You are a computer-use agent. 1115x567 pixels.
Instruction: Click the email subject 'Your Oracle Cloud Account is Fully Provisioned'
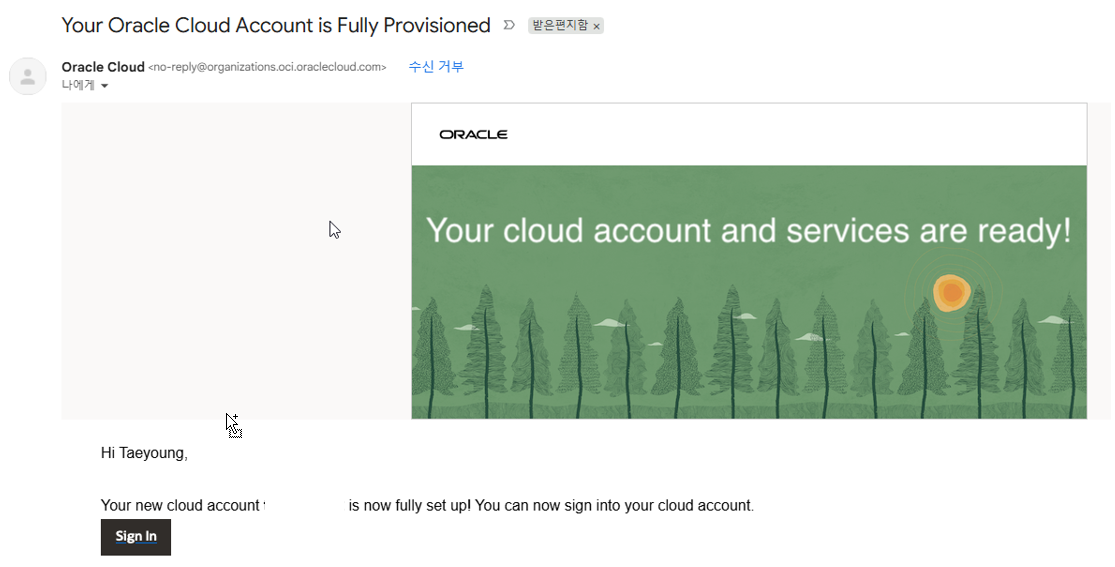[276, 26]
